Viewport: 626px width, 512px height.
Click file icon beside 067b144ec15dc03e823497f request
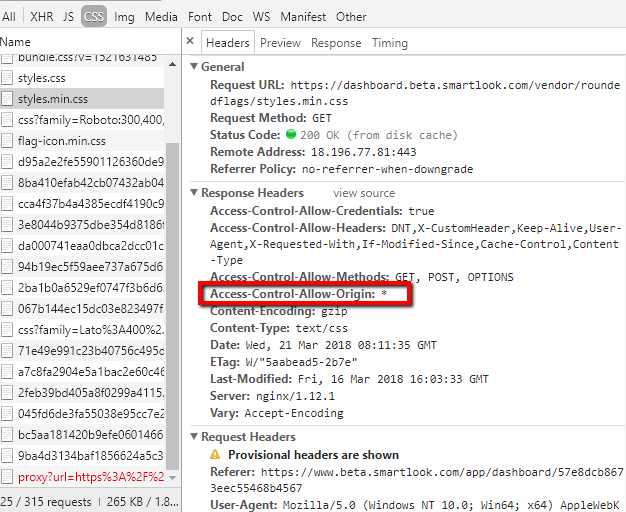point(7,309)
